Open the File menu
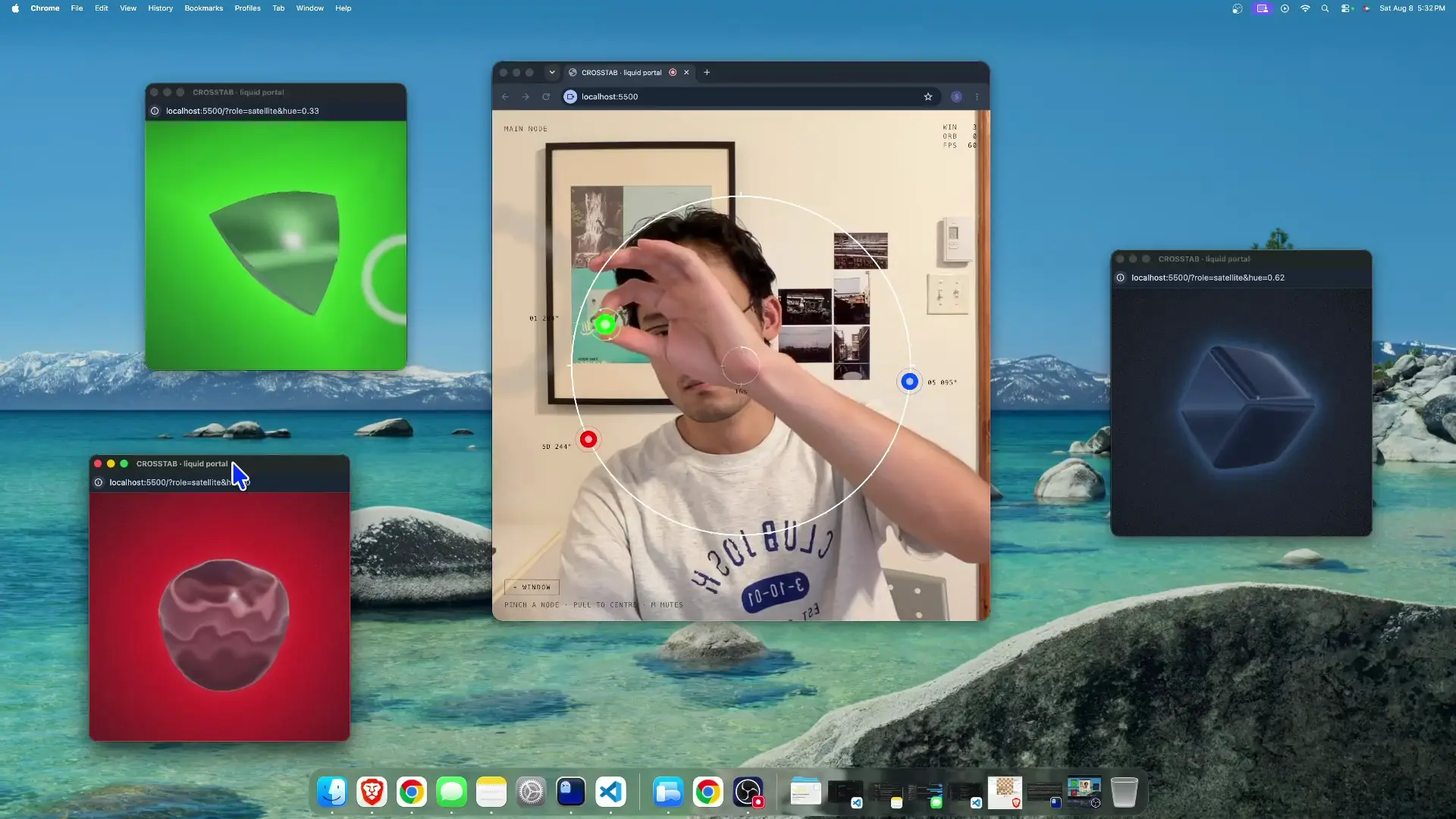 click(x=77, y=8)
